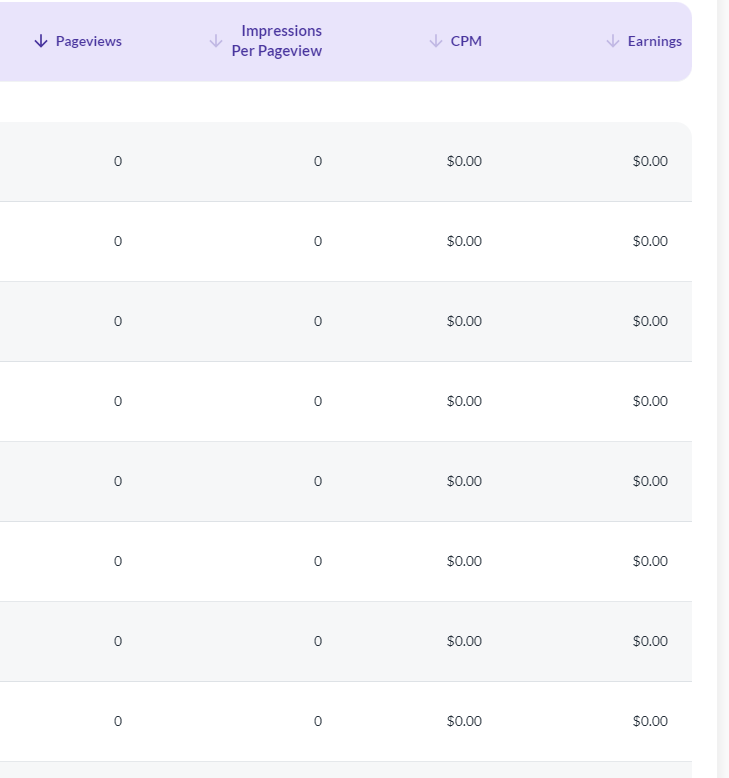This screenshot has width=729, height=778.
Task: Click the sort arrow icon beside Pageviews
Action: pyautogui.click(x=41, y=41)
